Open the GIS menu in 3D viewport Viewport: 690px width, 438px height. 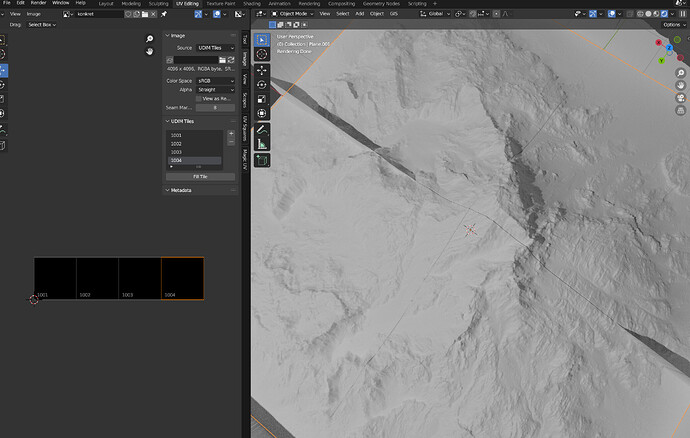tap(393, 14)
